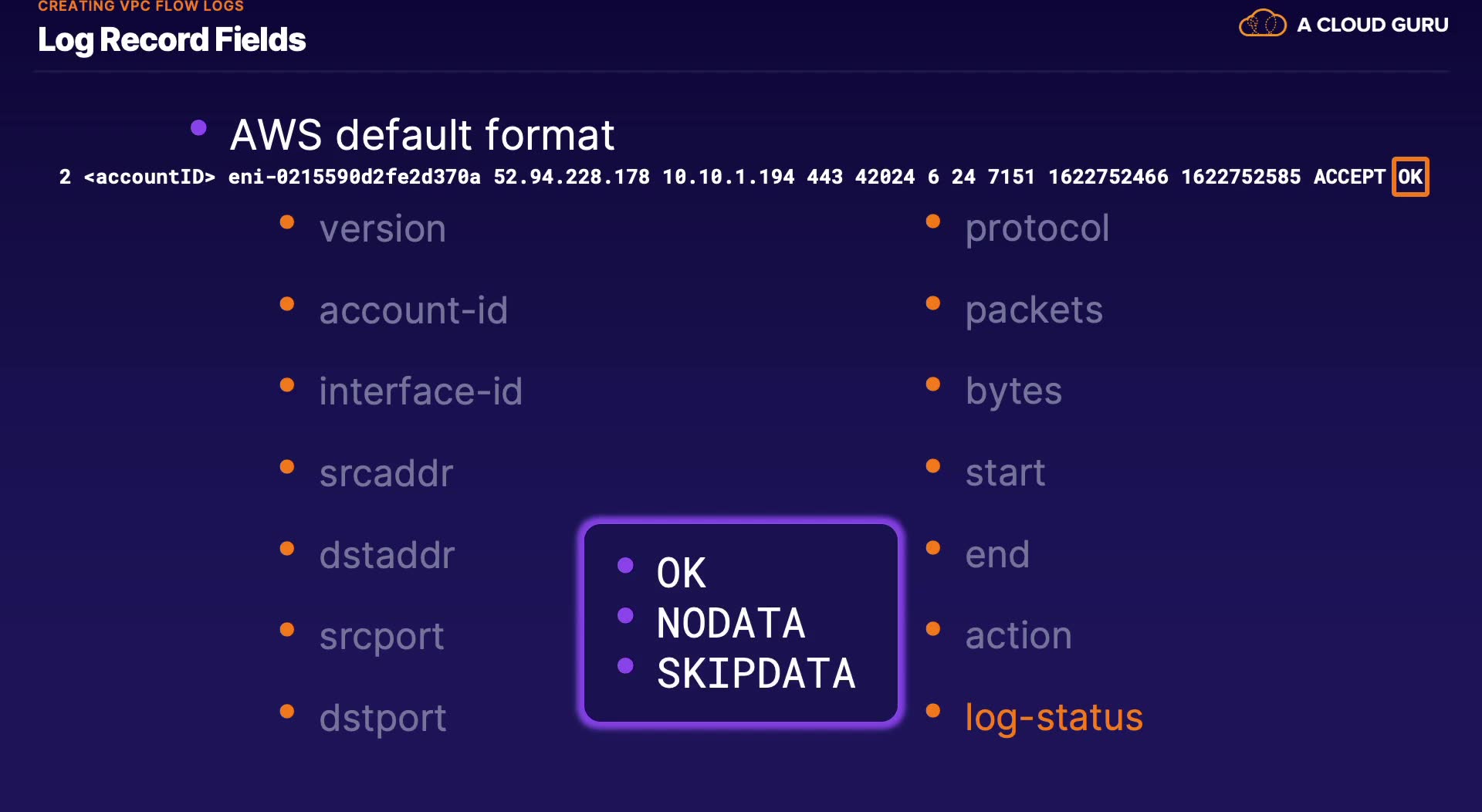Click the SKIPDATA status option
Screen dimensions: 1482x812
coord(756,673)
